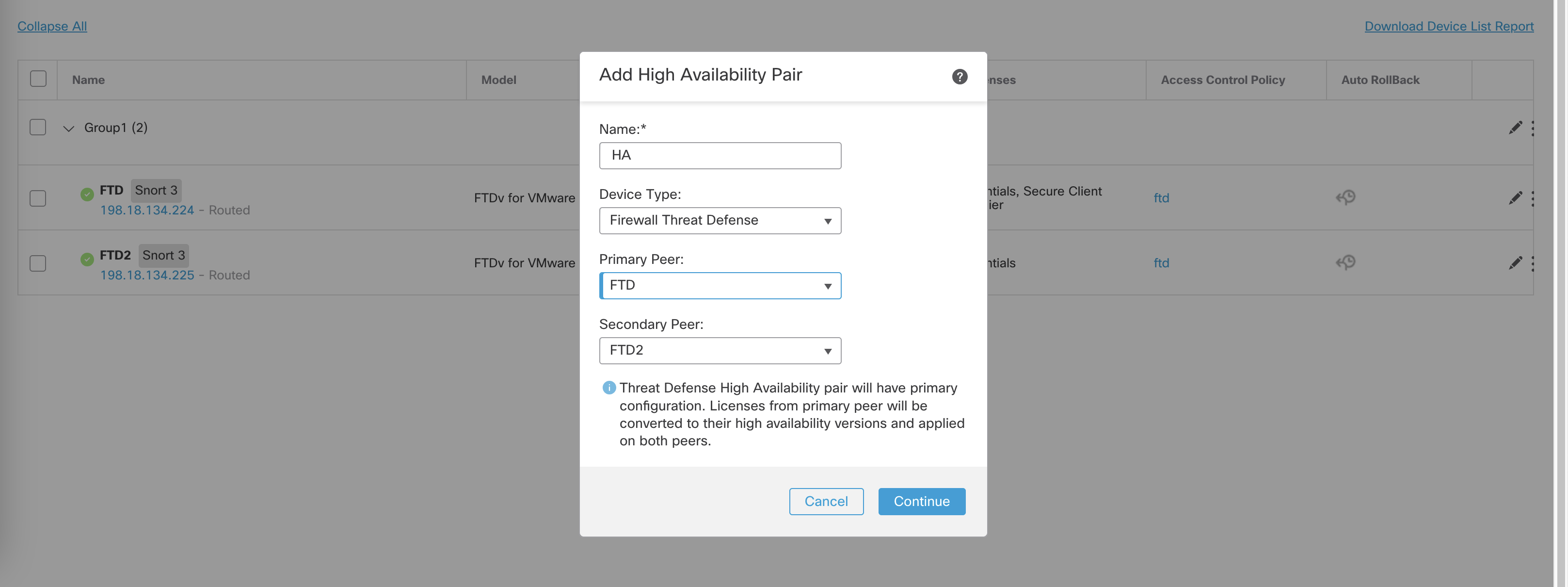The image size is (1568, 587).
Task: Click the help question mark icon
Action: click(x=960, y=77)
